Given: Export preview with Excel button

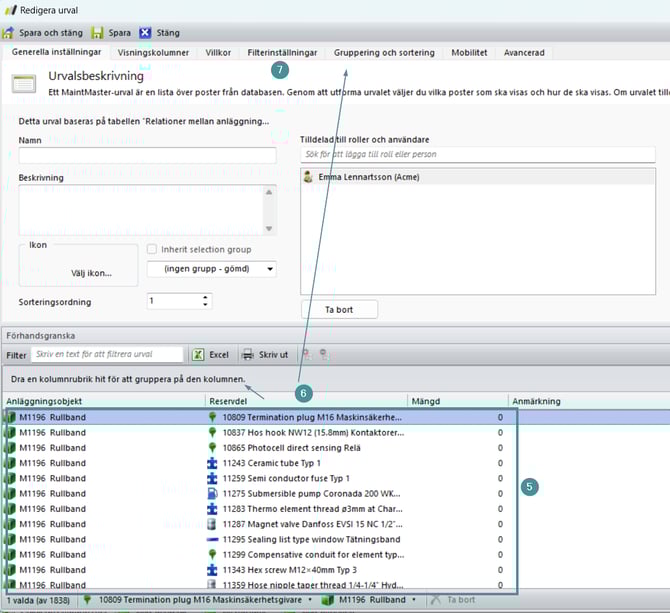Looking at the screenshot, I should (211, 355).
